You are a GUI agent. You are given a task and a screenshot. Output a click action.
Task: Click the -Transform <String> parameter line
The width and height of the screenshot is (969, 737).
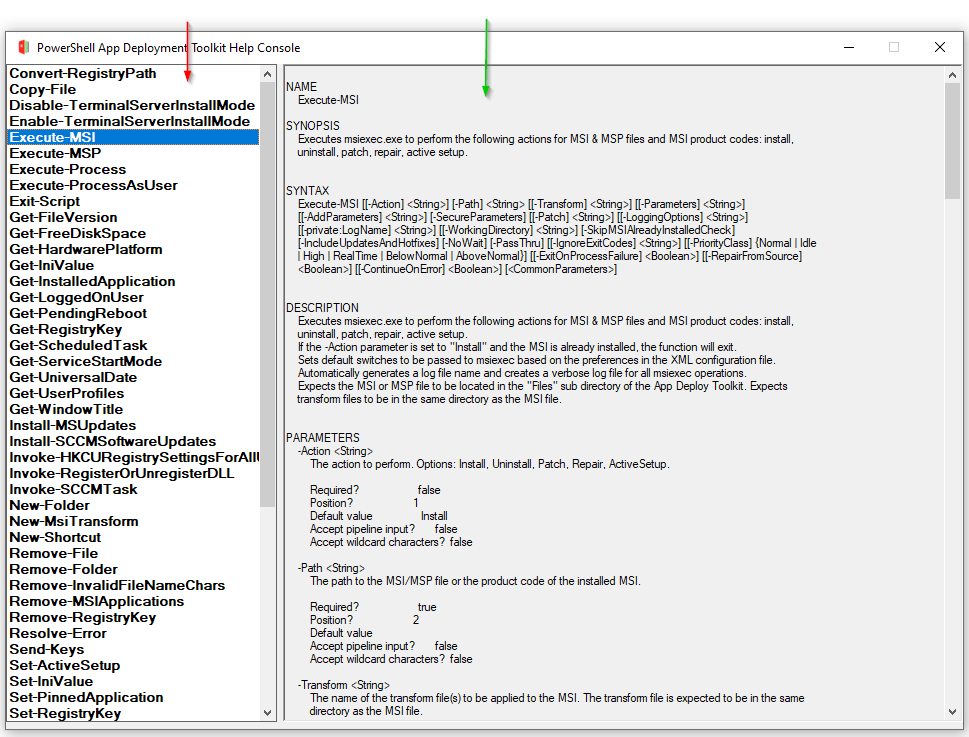point(344,685)
